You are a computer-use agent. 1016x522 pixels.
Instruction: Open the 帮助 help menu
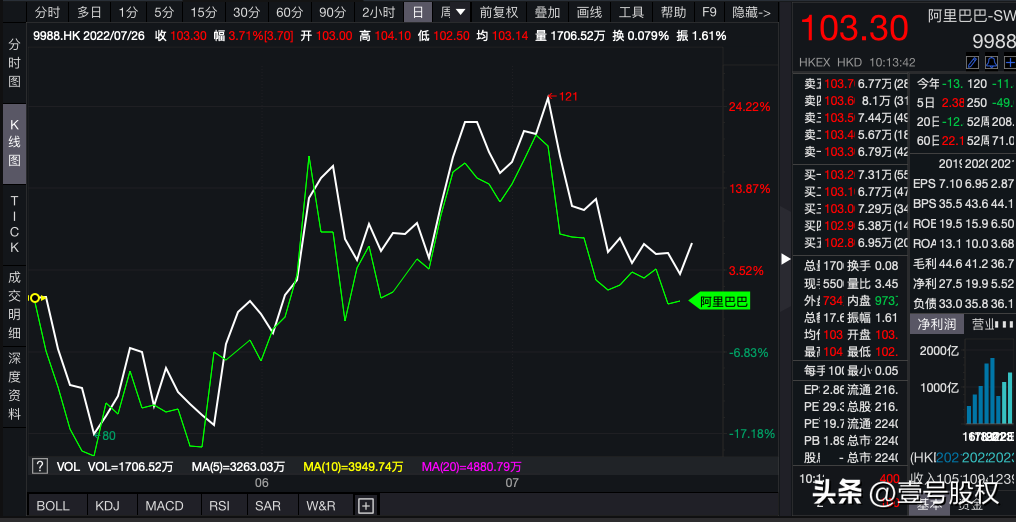point(673,13)
